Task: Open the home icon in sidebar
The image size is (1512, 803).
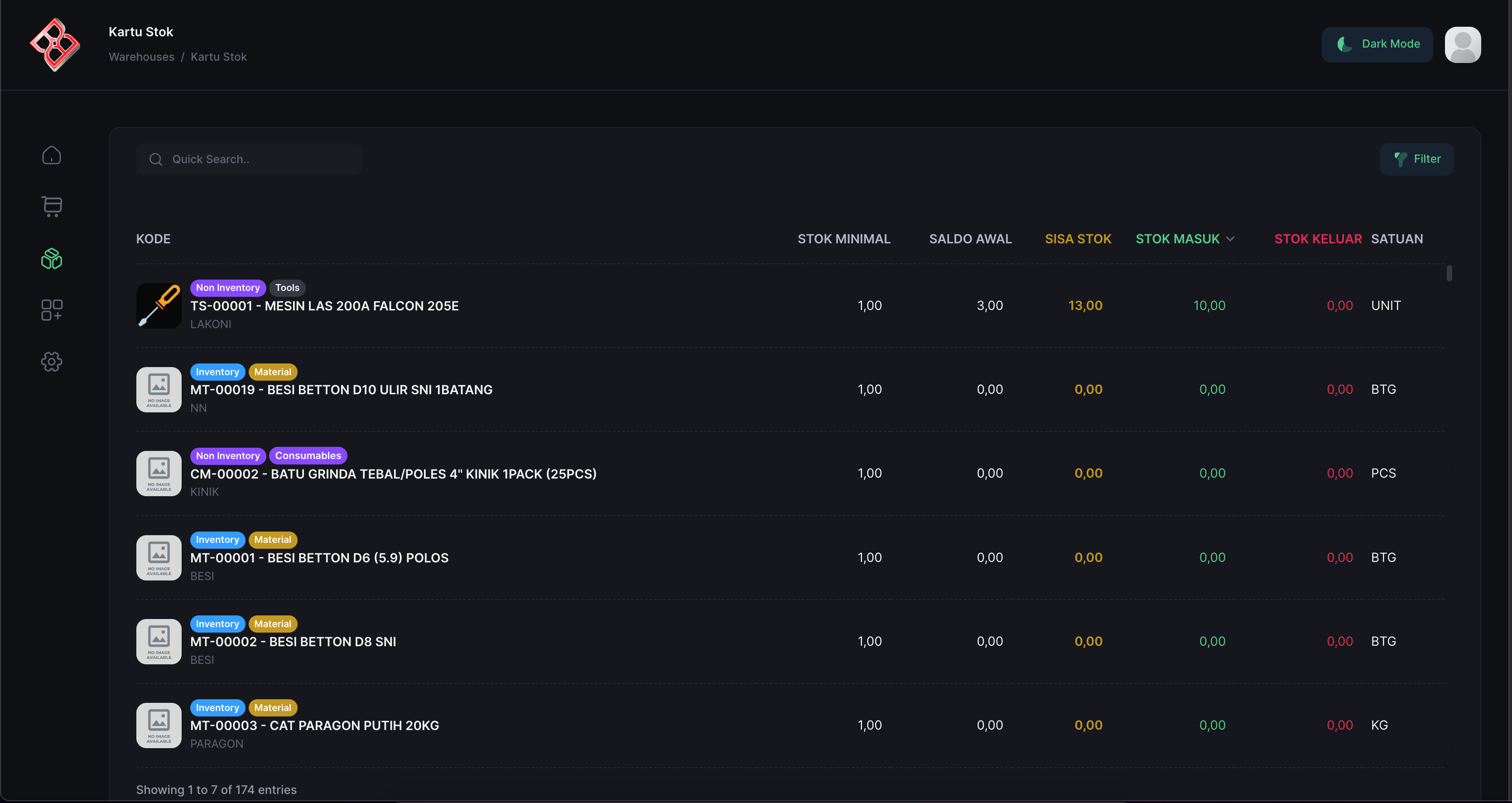Action: pos(52,156)
